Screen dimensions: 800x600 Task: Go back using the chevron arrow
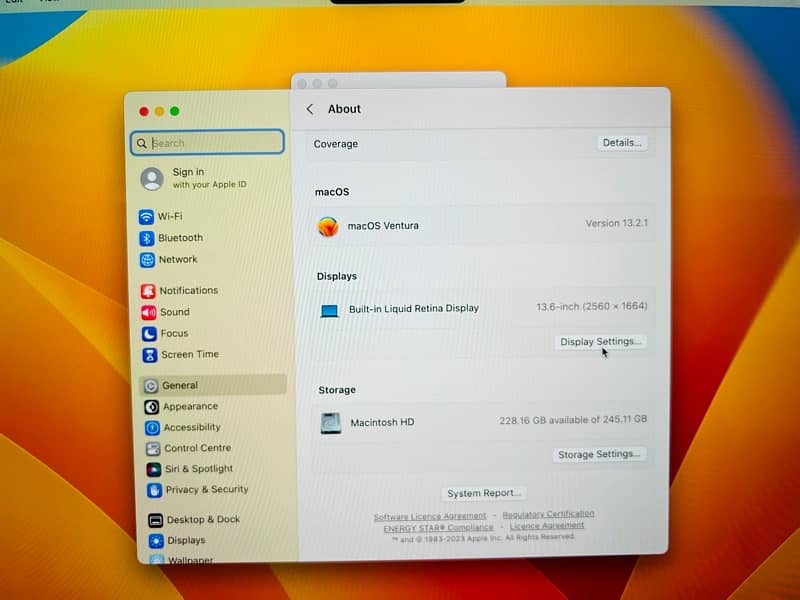pyautogui.click(x=310, y=109)
